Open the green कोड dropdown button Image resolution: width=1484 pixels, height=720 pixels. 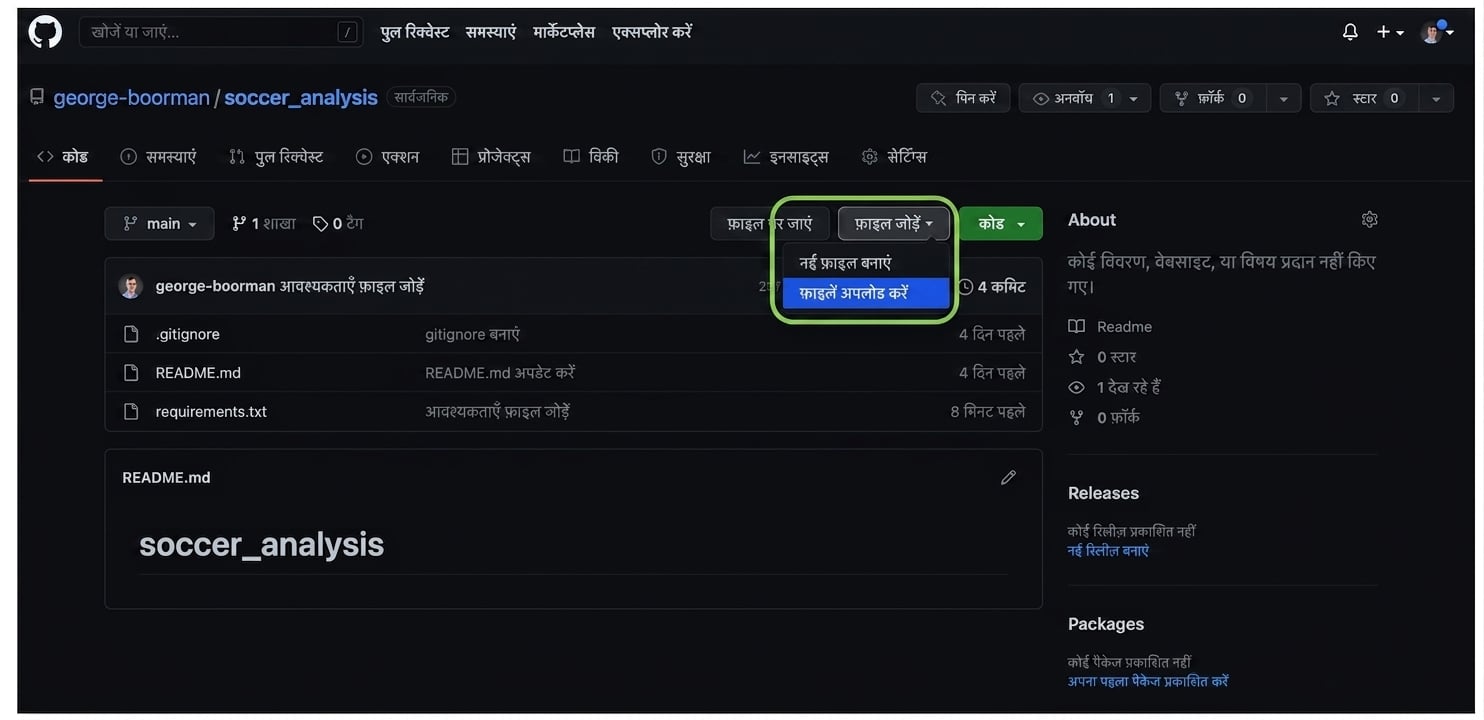(1000, 224)
